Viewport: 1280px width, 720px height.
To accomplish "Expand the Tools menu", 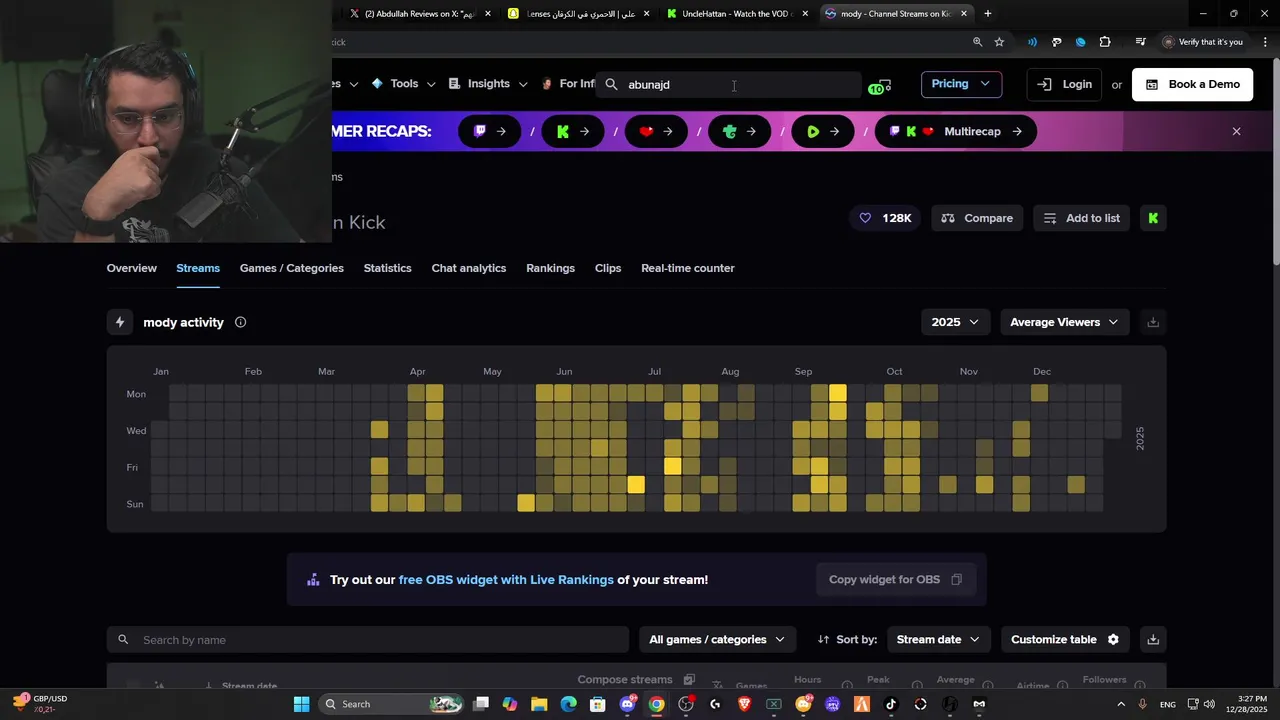I will tap(403, 84).
